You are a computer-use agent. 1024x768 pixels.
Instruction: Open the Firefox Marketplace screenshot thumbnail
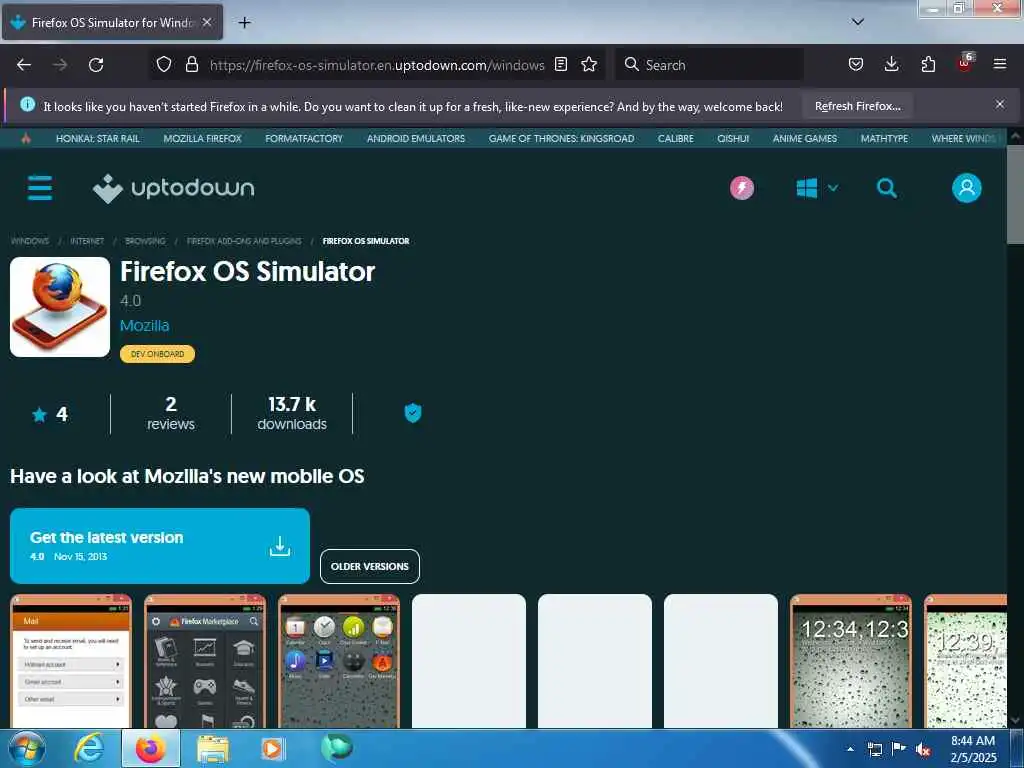point(205,660)
